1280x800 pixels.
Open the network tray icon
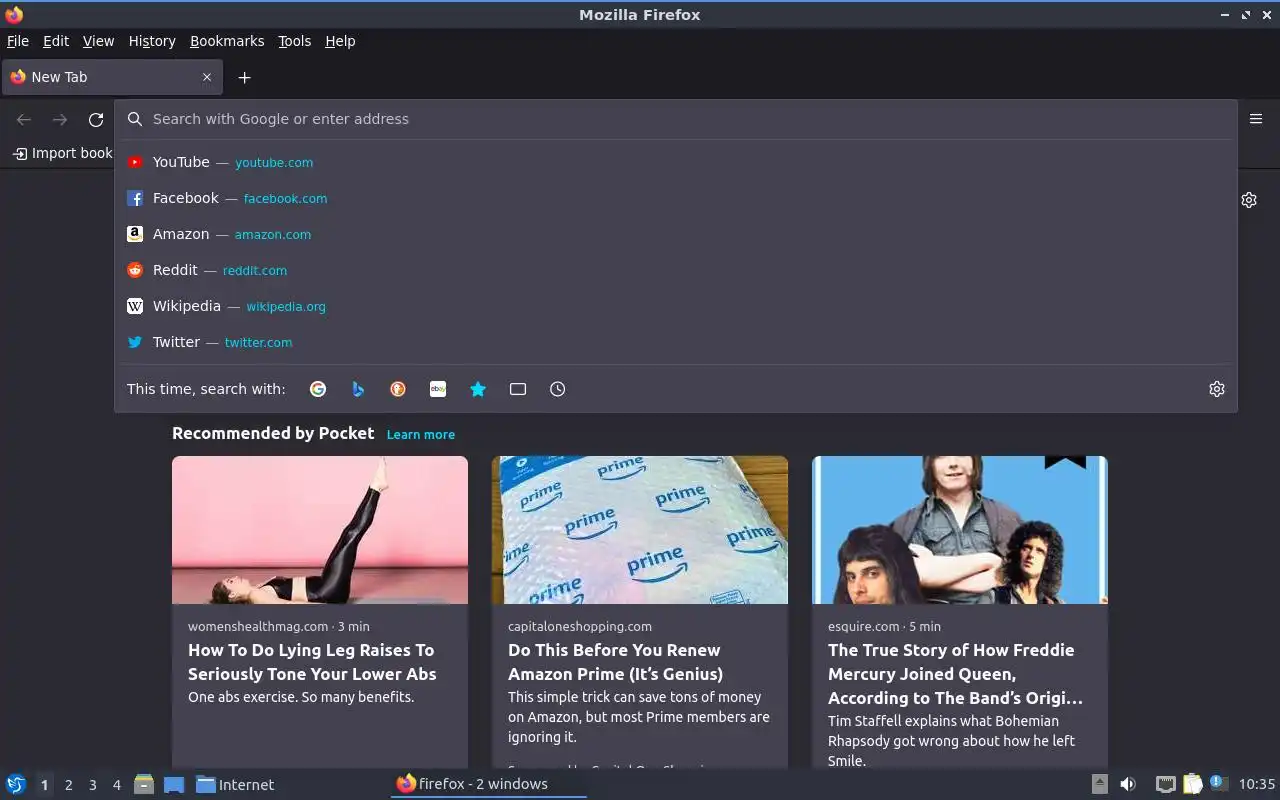(1165, 785)
